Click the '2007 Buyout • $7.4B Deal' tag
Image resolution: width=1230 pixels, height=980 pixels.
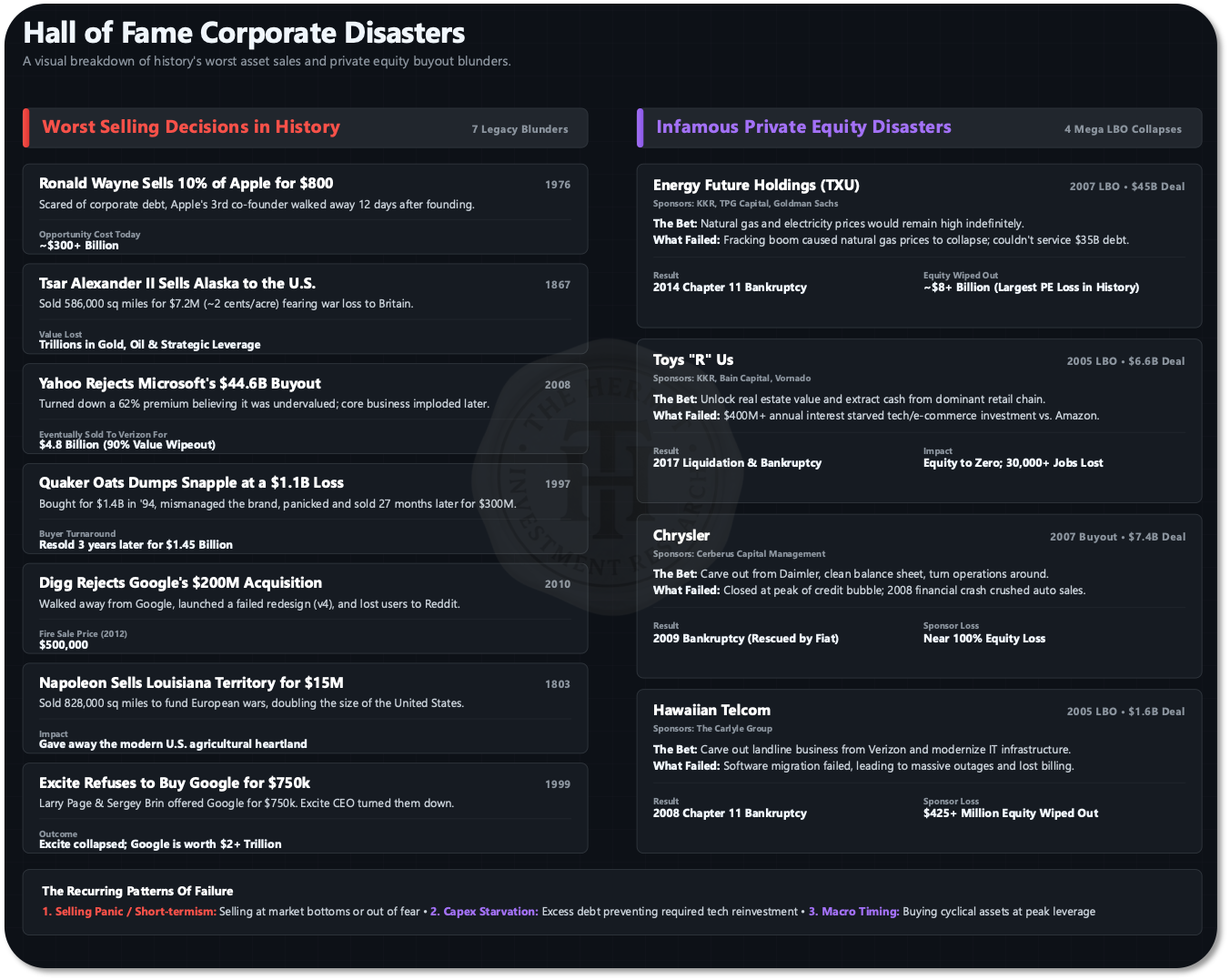[1118, 537]
